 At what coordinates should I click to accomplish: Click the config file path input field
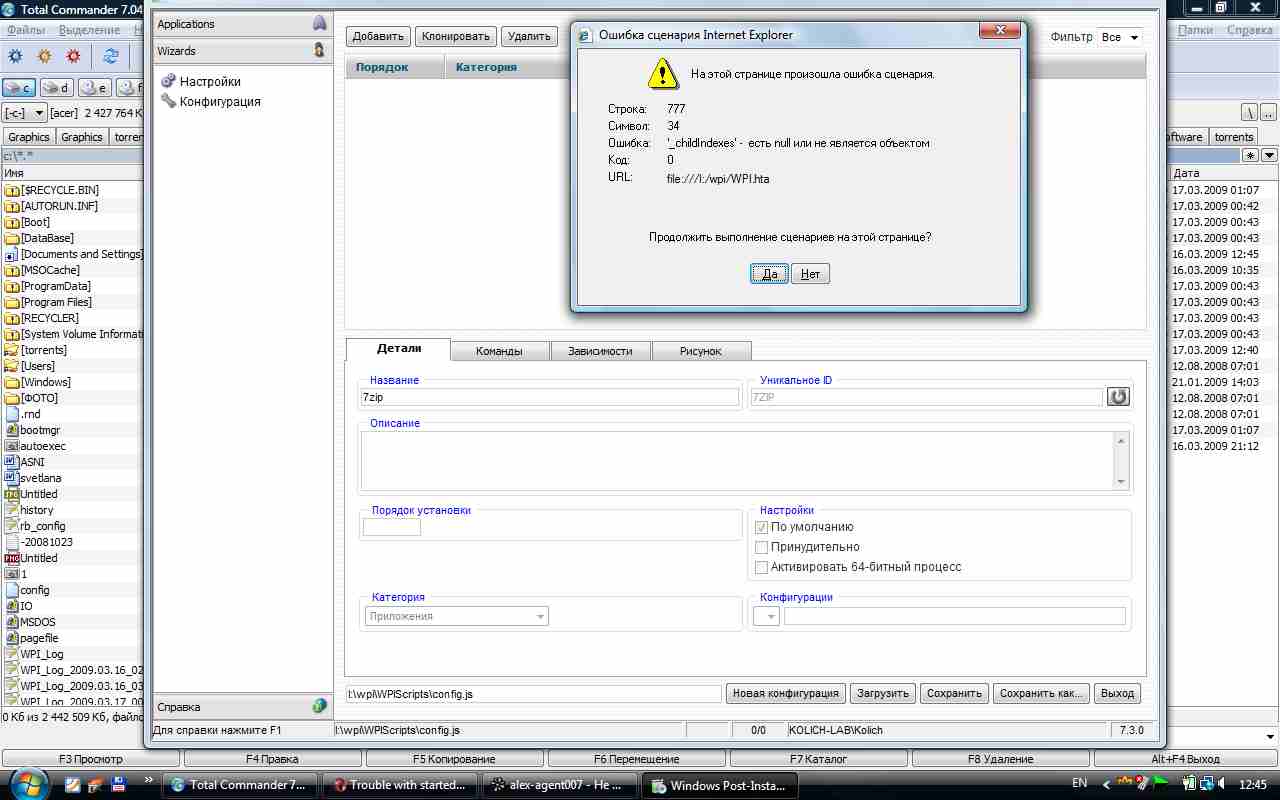click(533, 693)
